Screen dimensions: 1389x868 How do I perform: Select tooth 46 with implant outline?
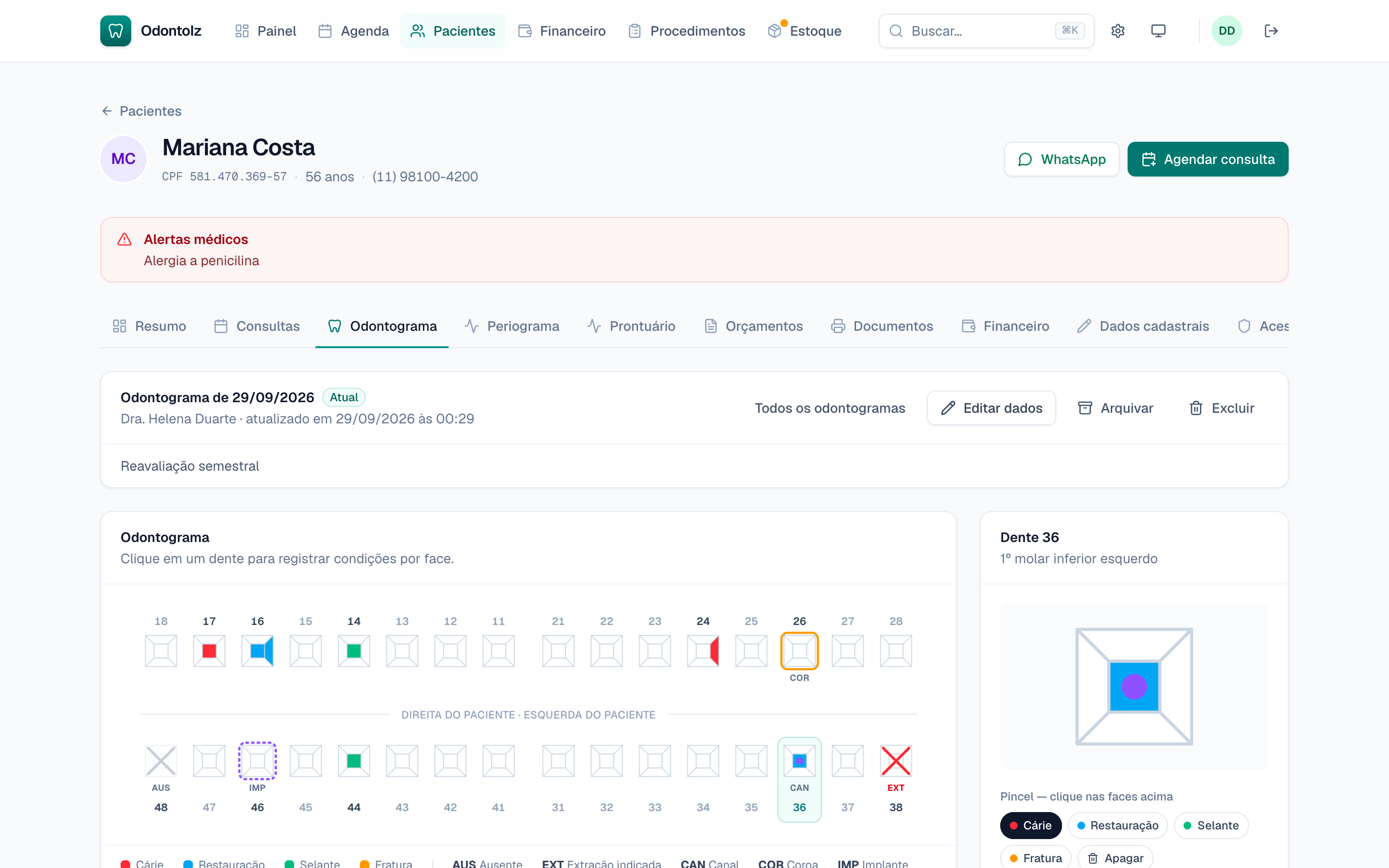257,761
